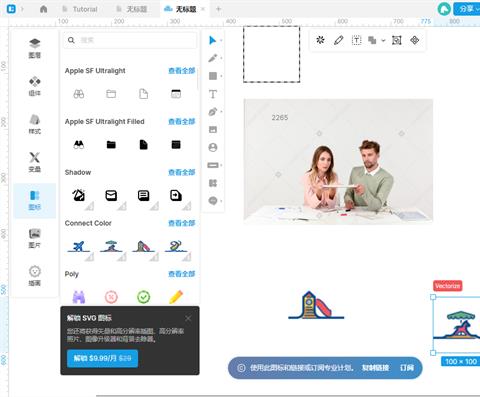This screenshot has width=480, height=397.
Task: Pick the Shadow chat message icon
Action: pos(143,195)
